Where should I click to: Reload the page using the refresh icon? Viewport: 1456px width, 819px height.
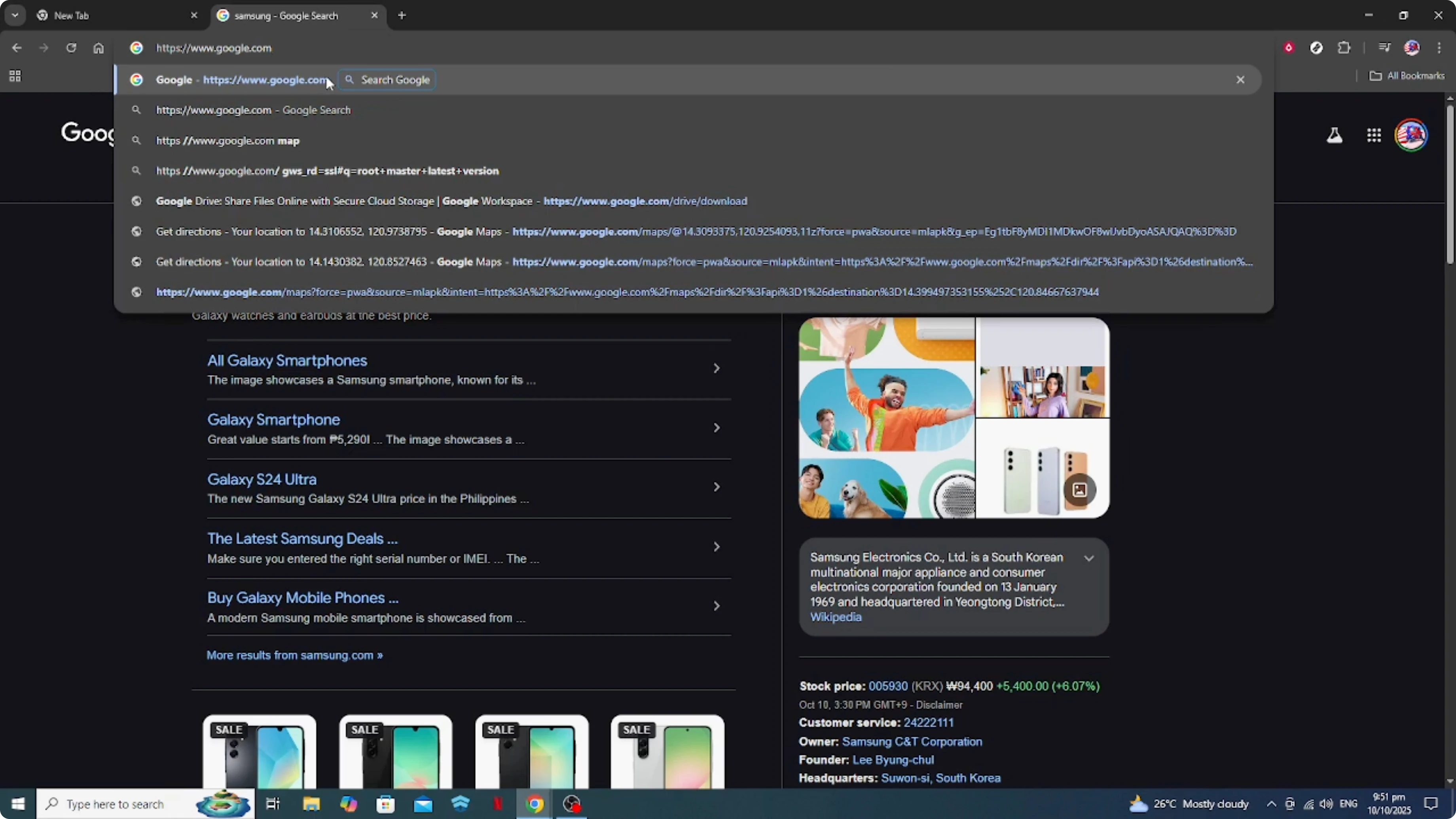(72, 48)
